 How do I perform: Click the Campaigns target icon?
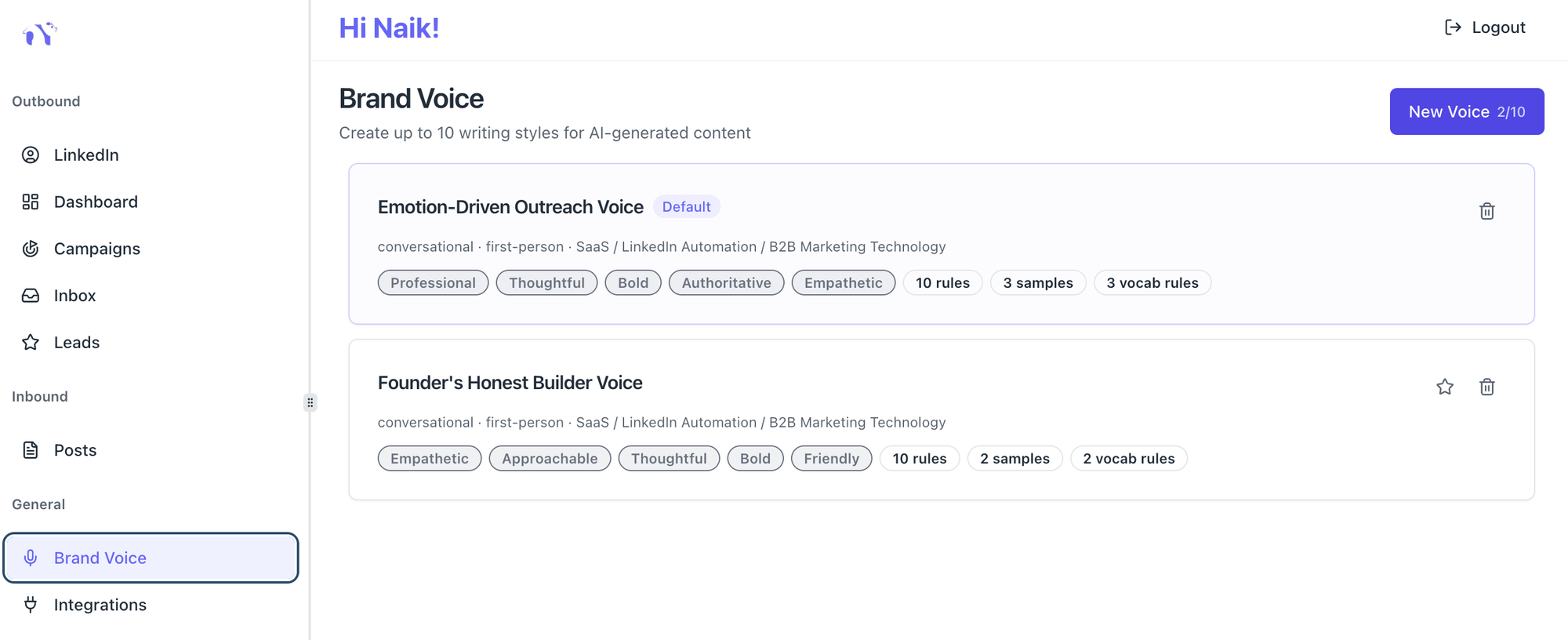pyautogui.click(x=31, y=249)
